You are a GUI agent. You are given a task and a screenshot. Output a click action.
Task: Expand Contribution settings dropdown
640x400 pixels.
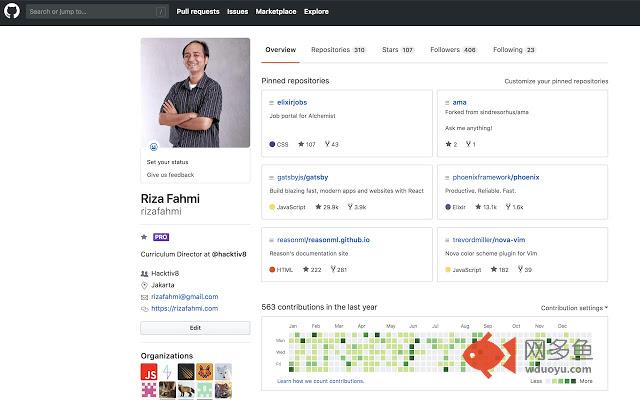tap(574, 308)
